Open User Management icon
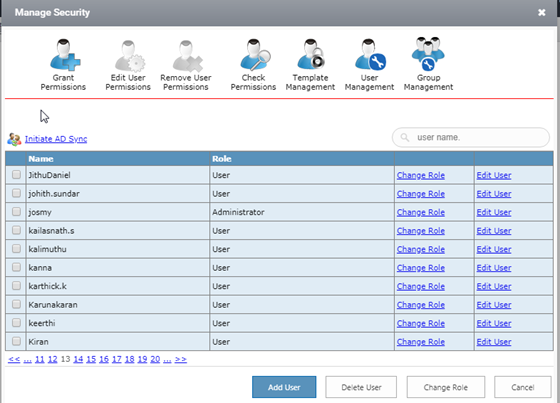Viewport: 560px width, 403px height. click(x=370, y=55)
